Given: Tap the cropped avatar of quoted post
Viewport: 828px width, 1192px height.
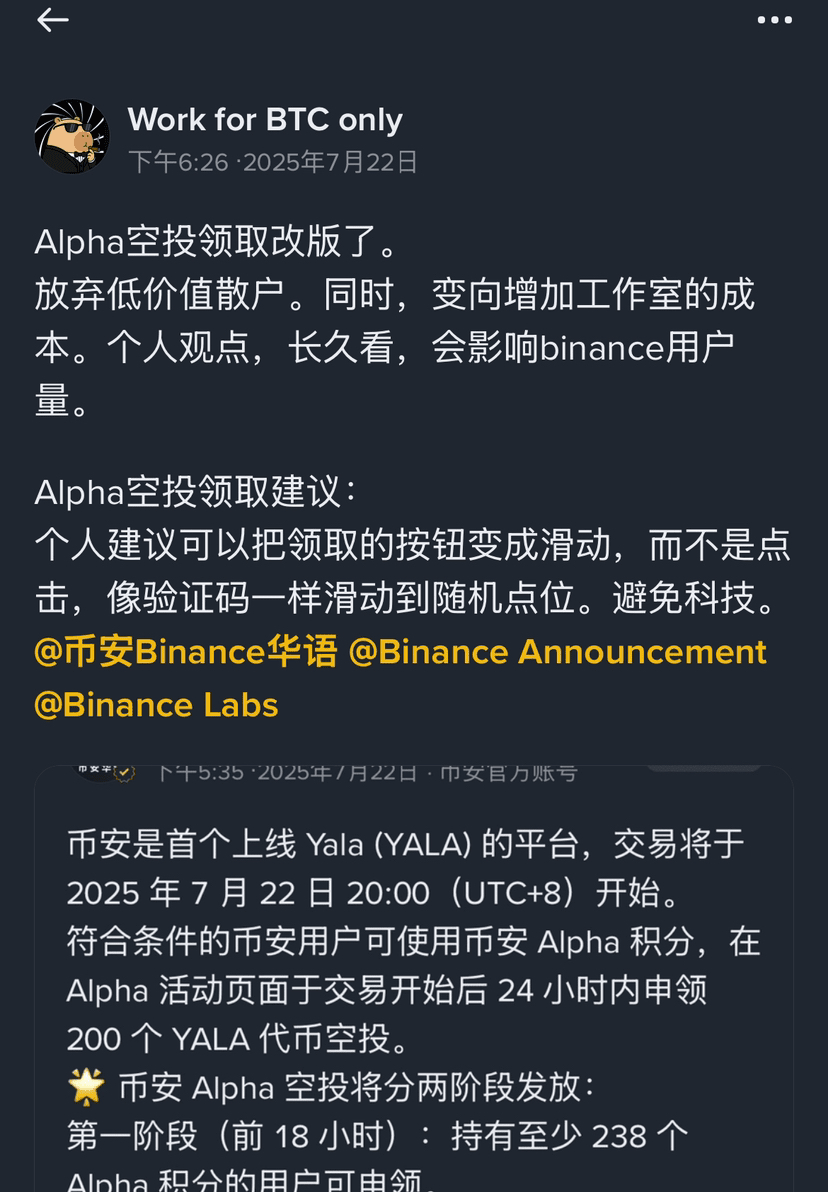Looking at the screenshot, I should tap(93, 771).
